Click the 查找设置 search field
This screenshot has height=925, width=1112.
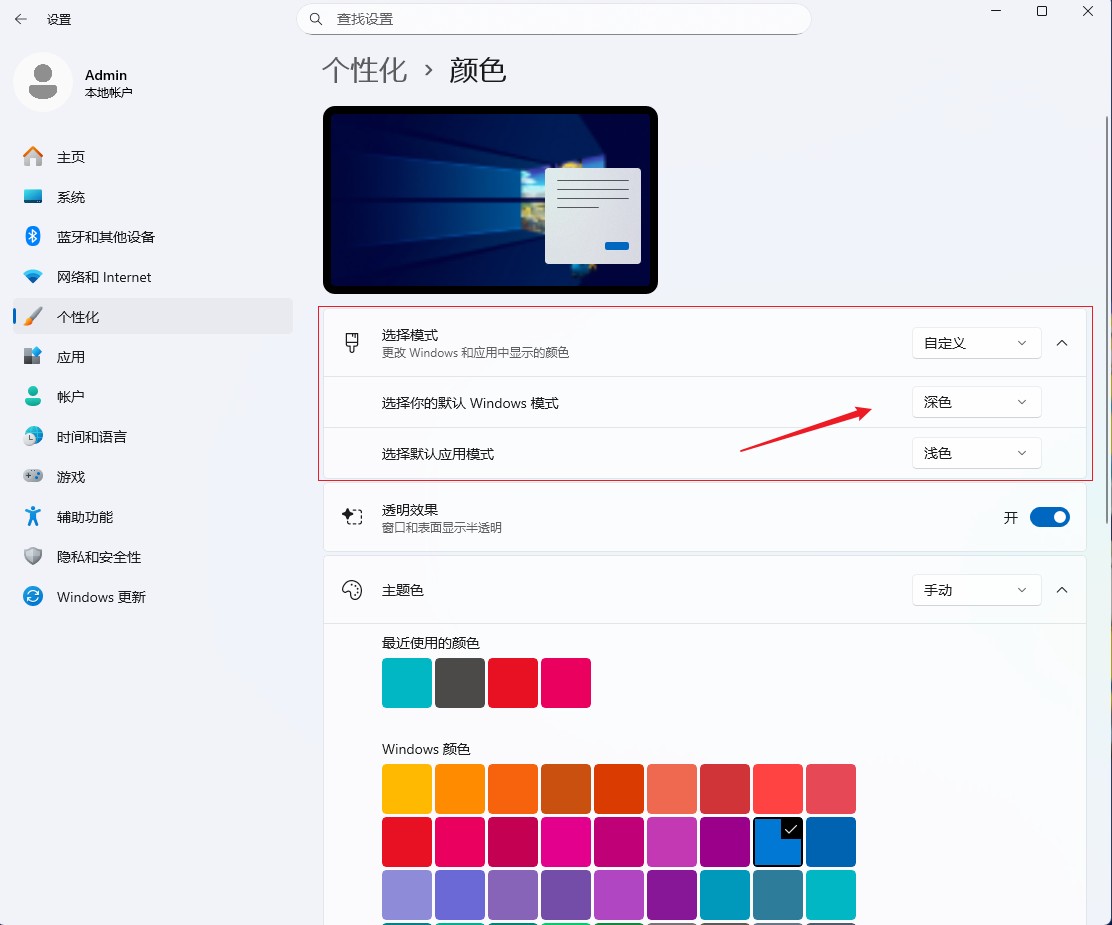point(554,19)
